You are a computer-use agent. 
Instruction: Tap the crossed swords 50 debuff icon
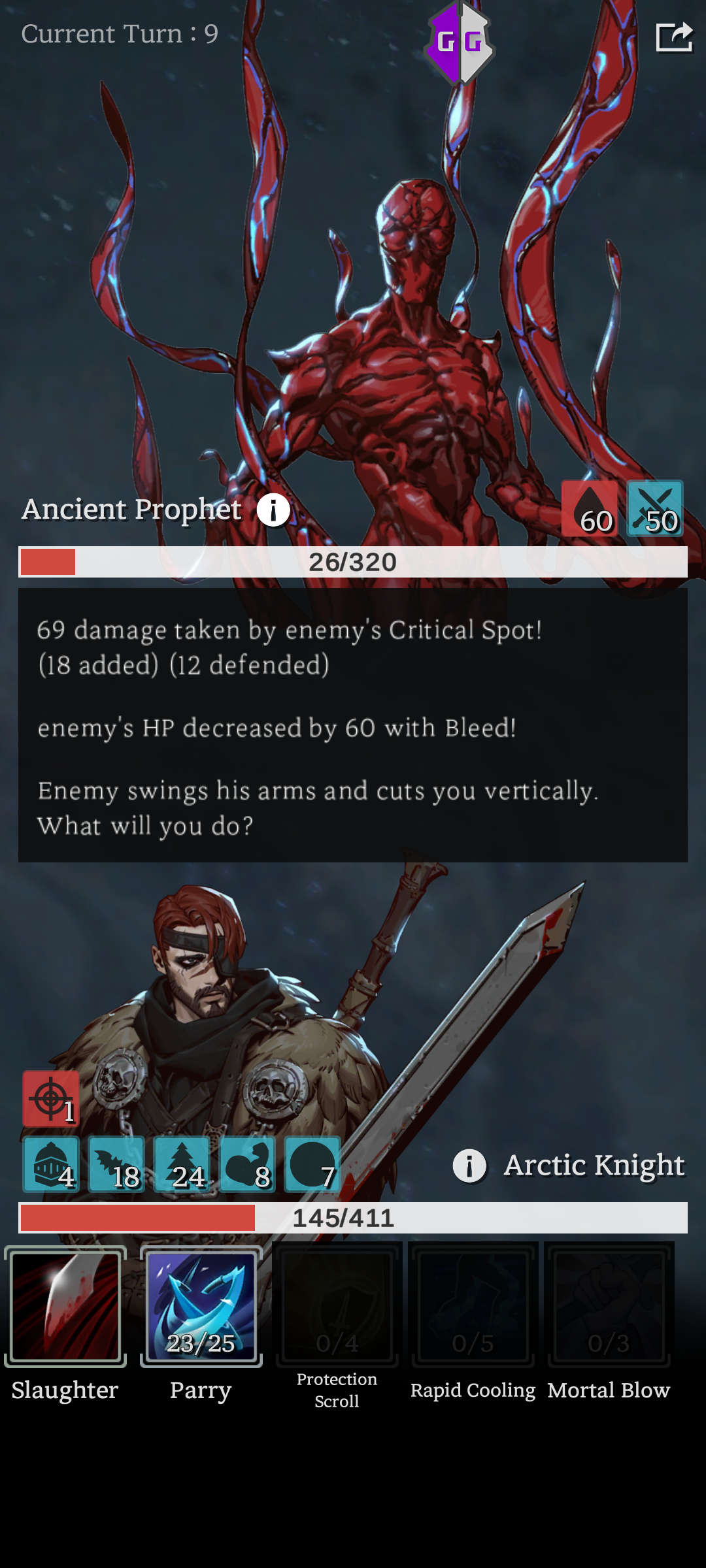tap(655, 509)
